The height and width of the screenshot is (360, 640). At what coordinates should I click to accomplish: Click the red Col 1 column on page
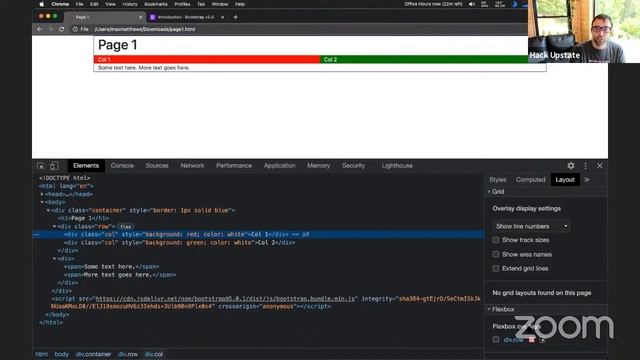(x=207, y=60)
